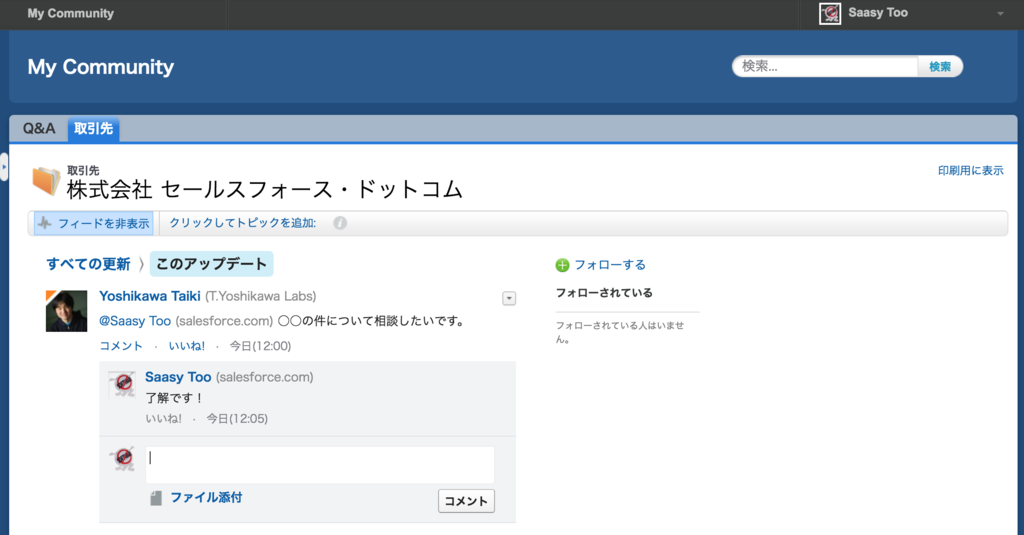Like the 了解です！ comment with いいね!
Viewport: 1024px width, 535px height.
[163, 419]
